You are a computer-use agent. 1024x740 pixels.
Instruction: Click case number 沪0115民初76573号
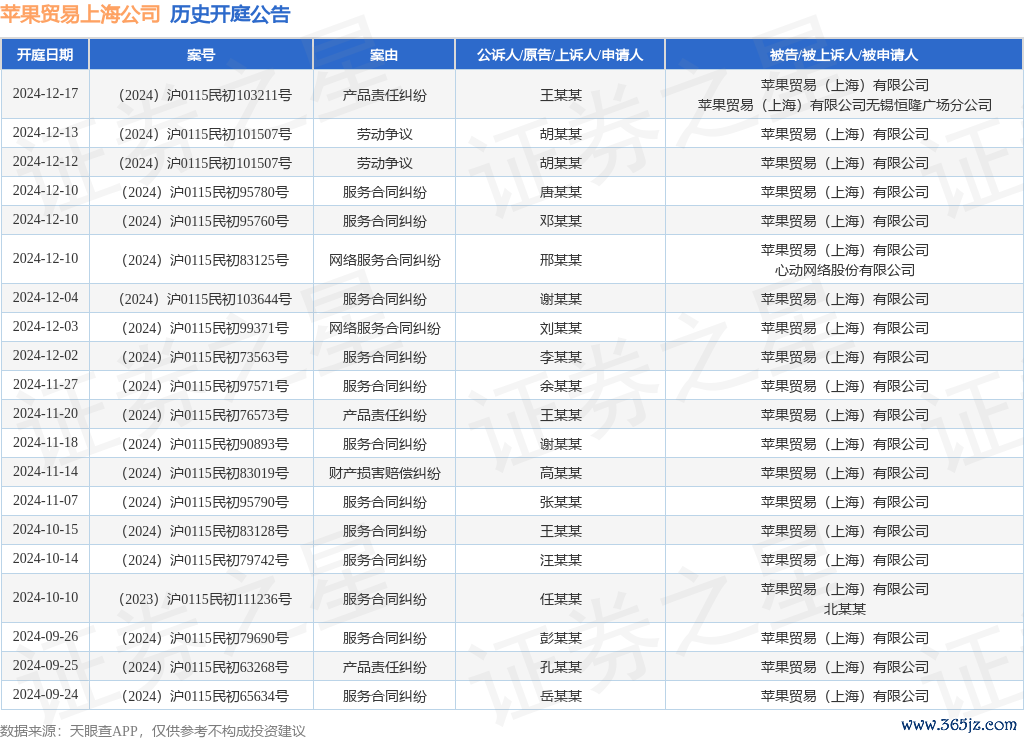click(205, 415)
